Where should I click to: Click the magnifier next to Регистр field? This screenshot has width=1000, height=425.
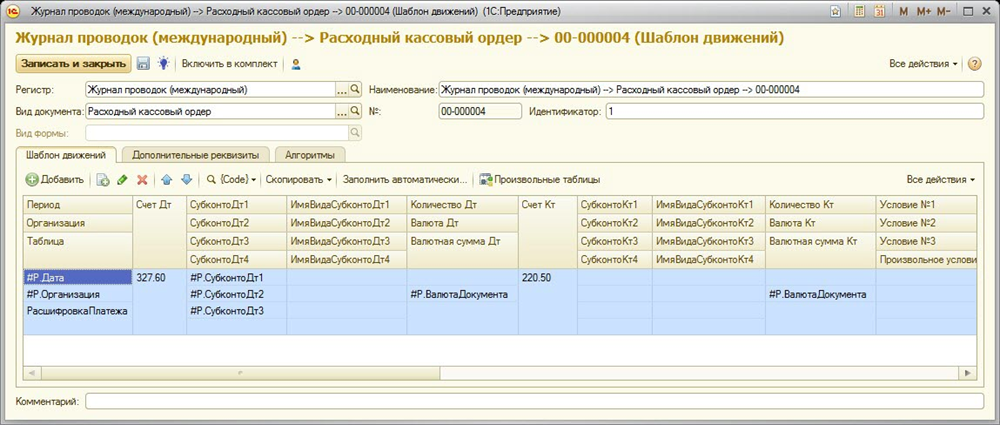[356, 90]
